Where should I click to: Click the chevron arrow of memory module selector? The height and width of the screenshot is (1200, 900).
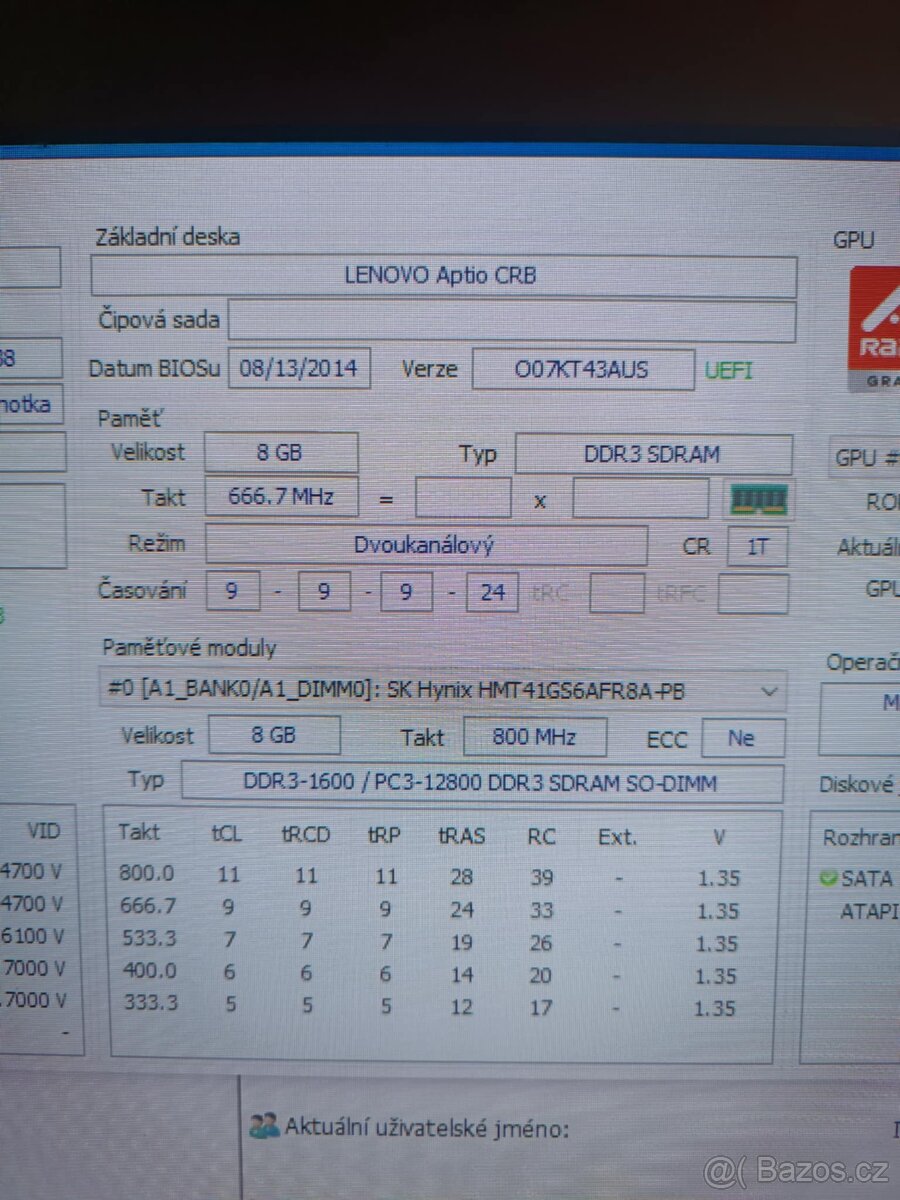[768, 691]
